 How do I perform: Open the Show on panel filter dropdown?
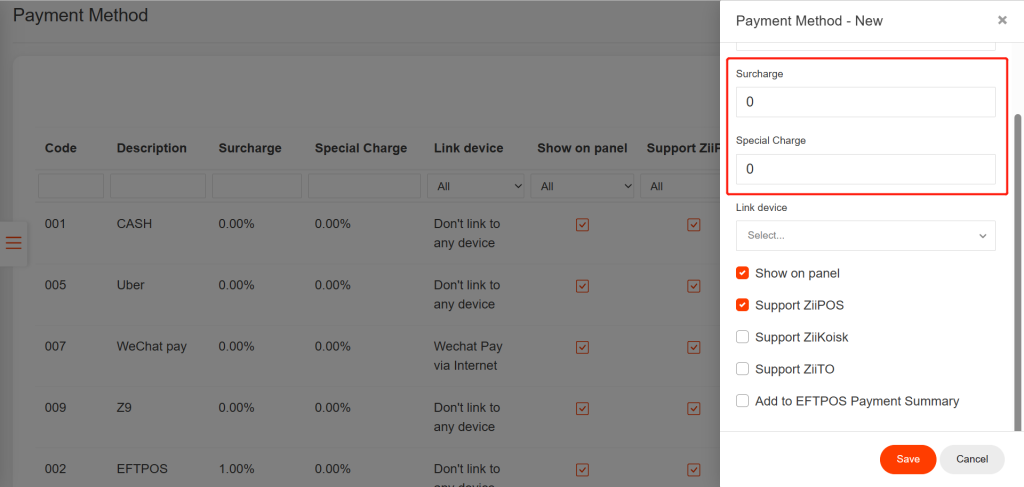click(584, 186)
